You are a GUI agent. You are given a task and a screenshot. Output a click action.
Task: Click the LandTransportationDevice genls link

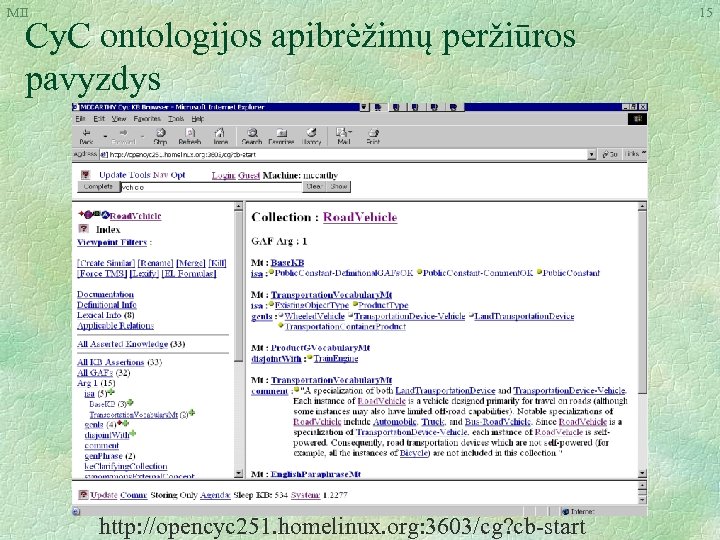[x=524, y=316]
